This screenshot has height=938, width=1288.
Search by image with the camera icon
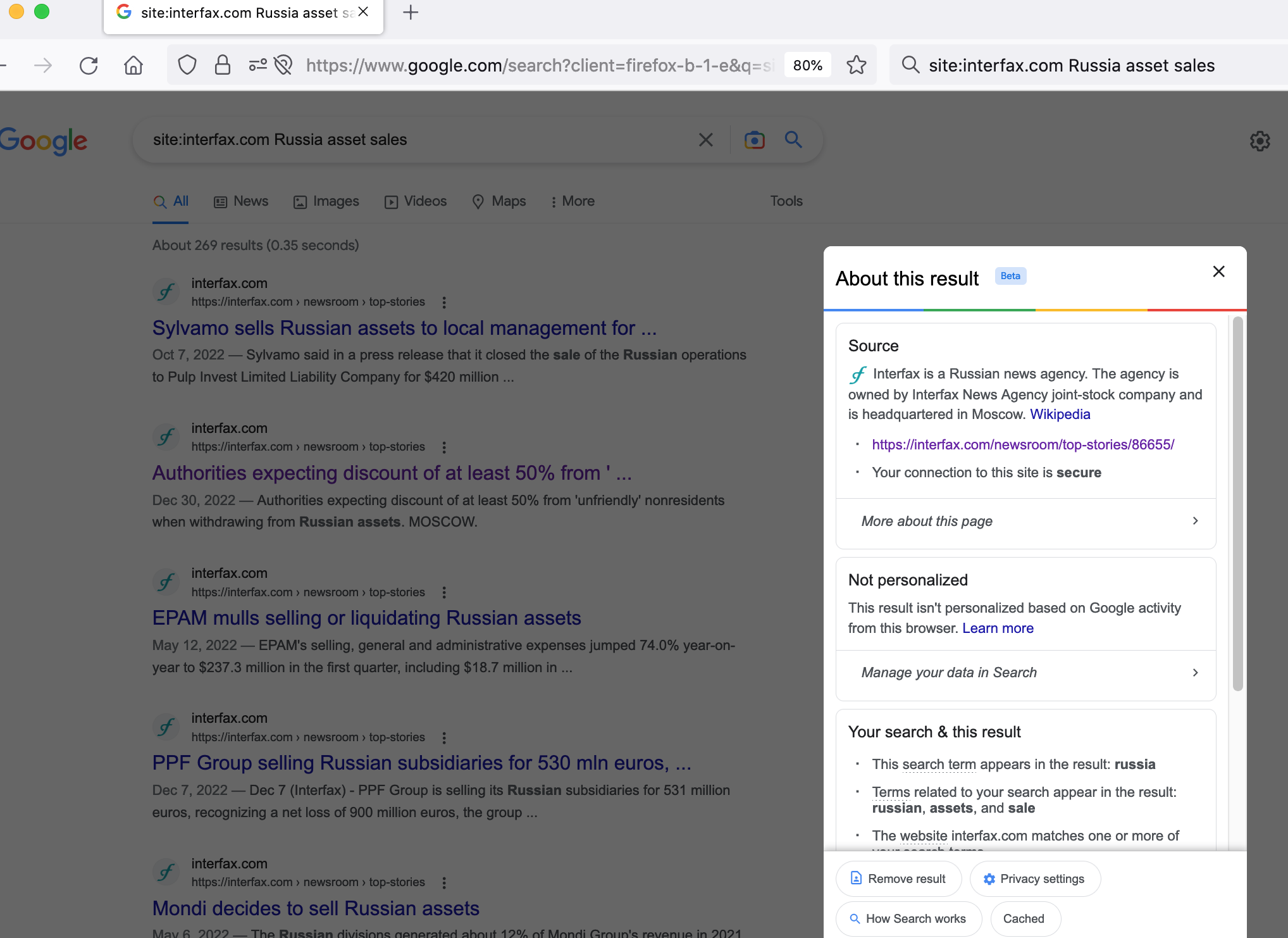pyautogui.click(x=754, y=140)
